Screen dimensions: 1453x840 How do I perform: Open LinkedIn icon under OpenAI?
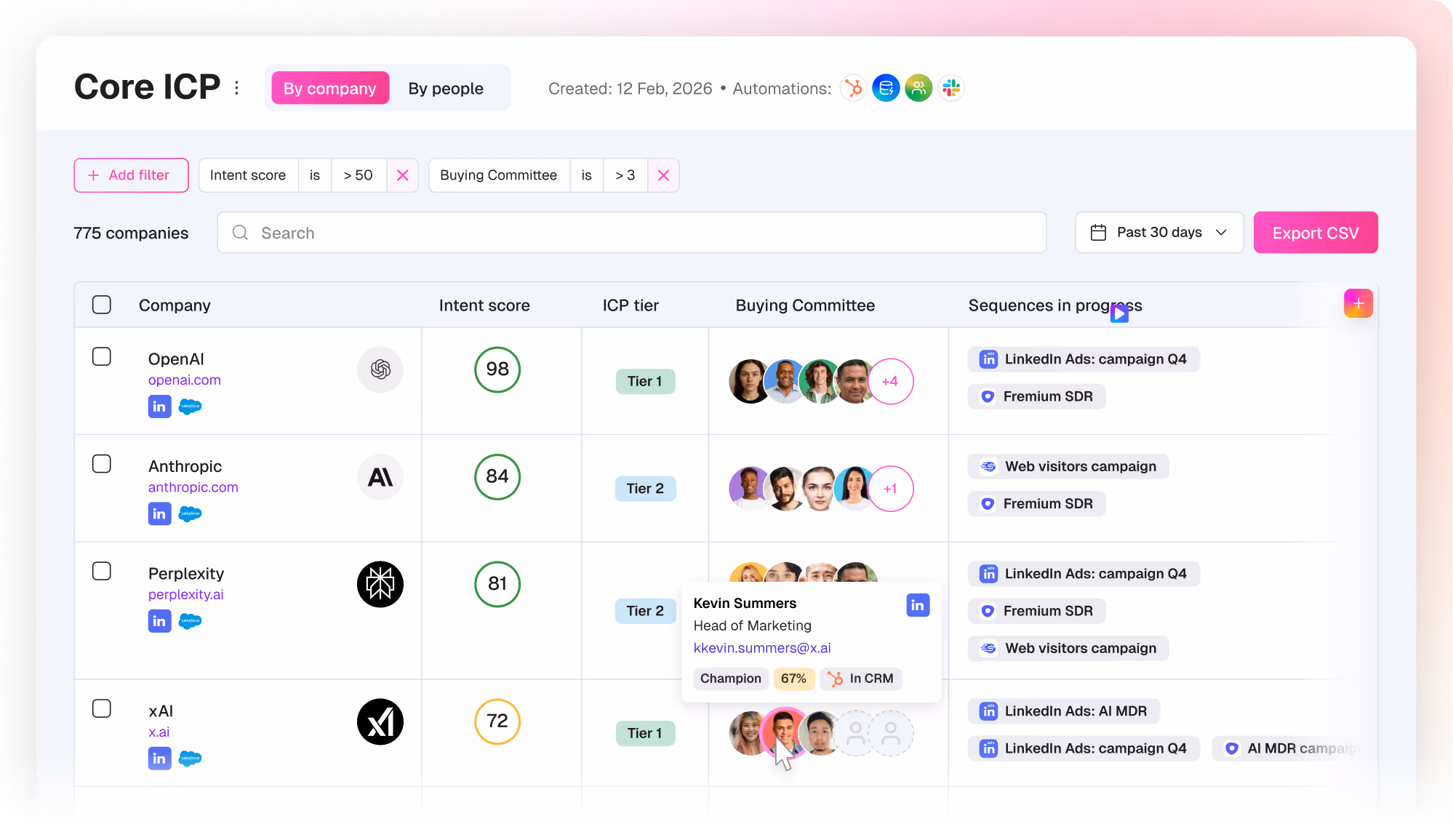[x=159, y=407]
